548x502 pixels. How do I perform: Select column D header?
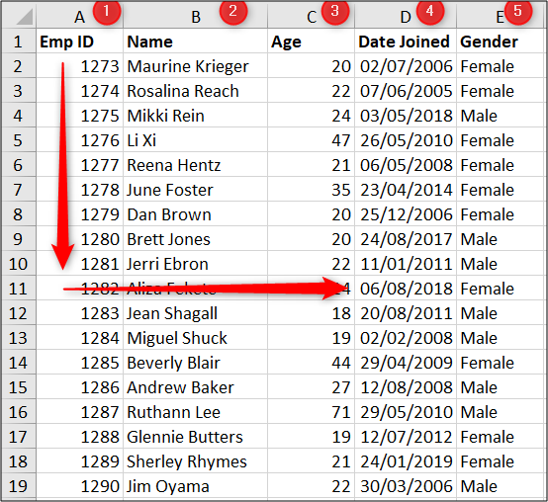coord(405,16)
